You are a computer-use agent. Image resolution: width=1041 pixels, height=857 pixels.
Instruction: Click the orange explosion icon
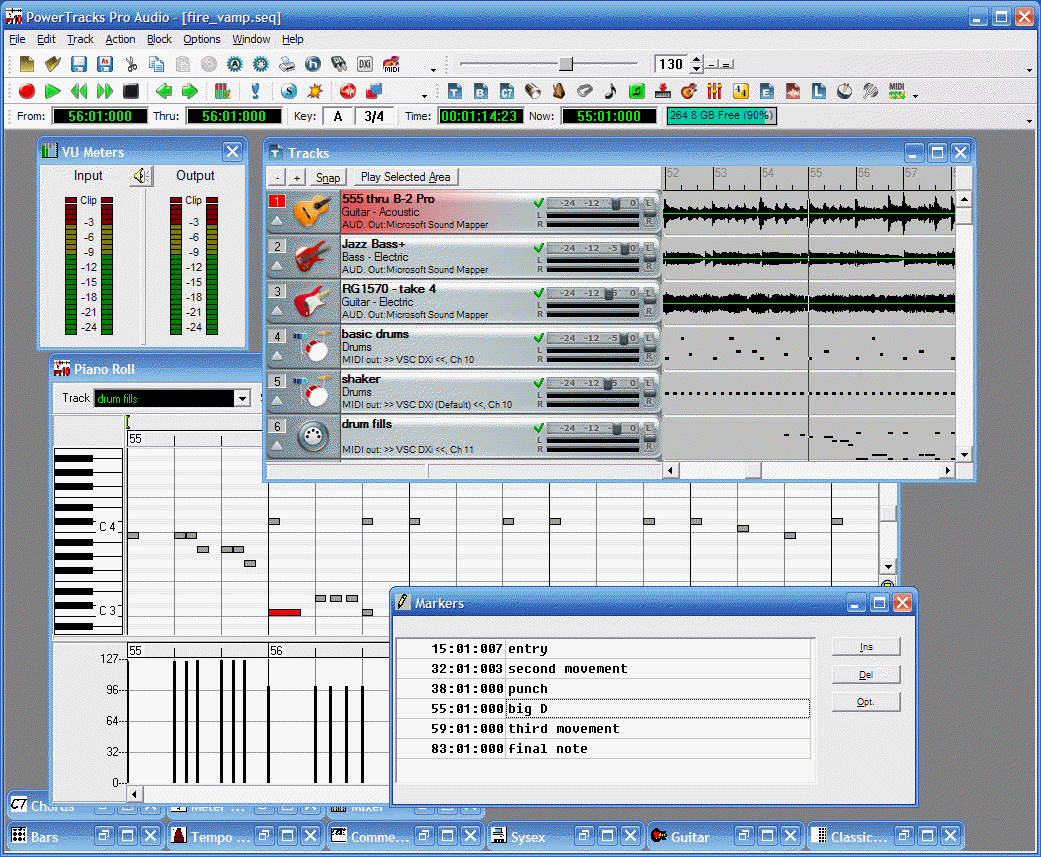coord(315,91)
